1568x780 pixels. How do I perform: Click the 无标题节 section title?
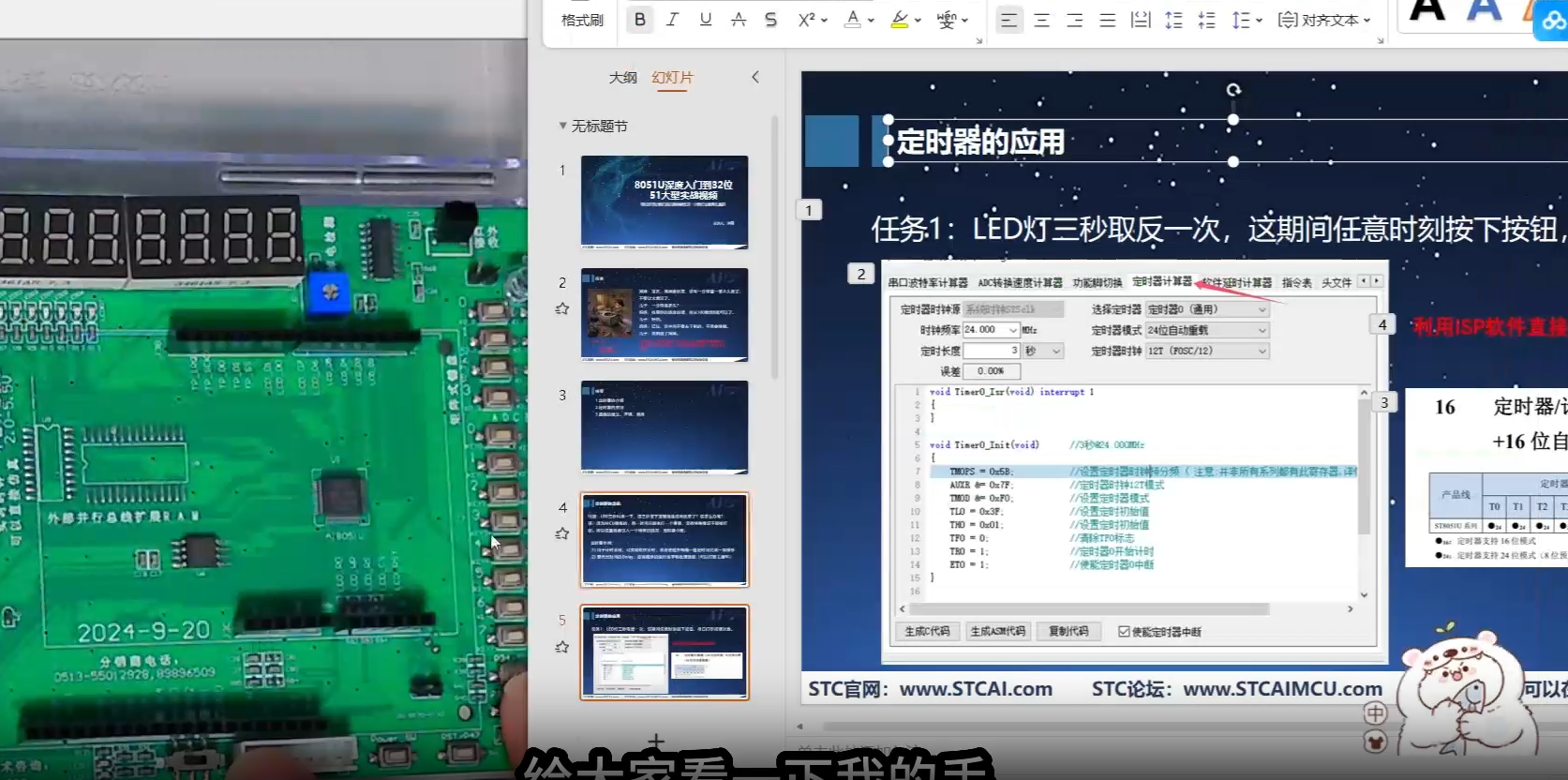(600, 126)
